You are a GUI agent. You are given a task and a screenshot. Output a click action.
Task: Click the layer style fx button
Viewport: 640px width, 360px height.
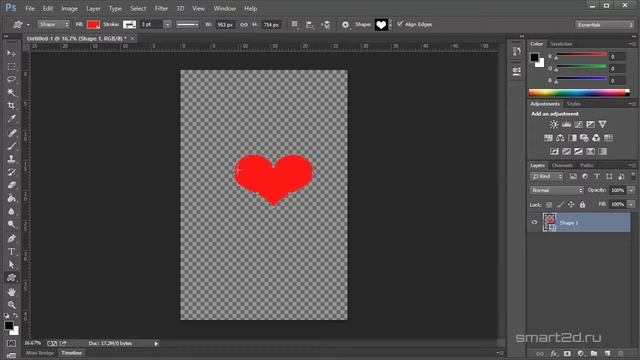tap(554, 353)
